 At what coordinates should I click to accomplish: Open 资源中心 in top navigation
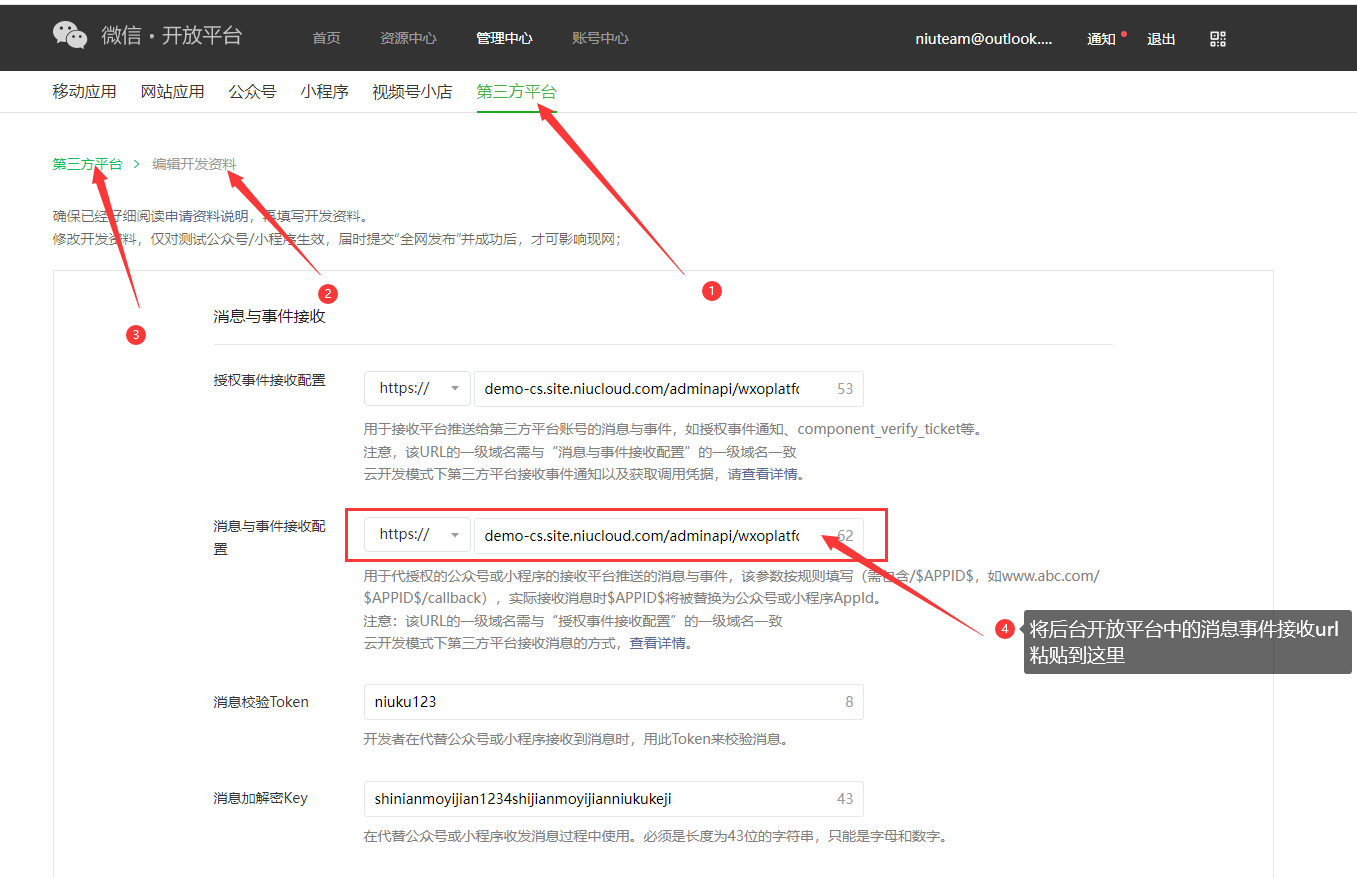pos(408,38)
